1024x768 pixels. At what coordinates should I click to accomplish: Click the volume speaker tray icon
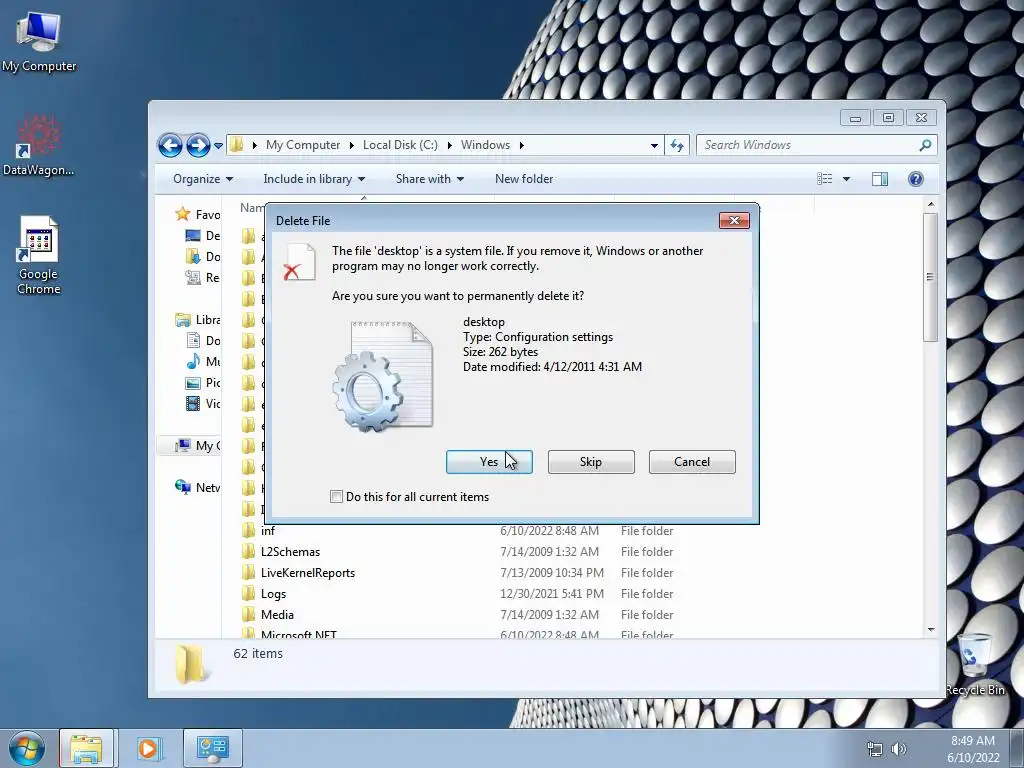click(899, 749)
